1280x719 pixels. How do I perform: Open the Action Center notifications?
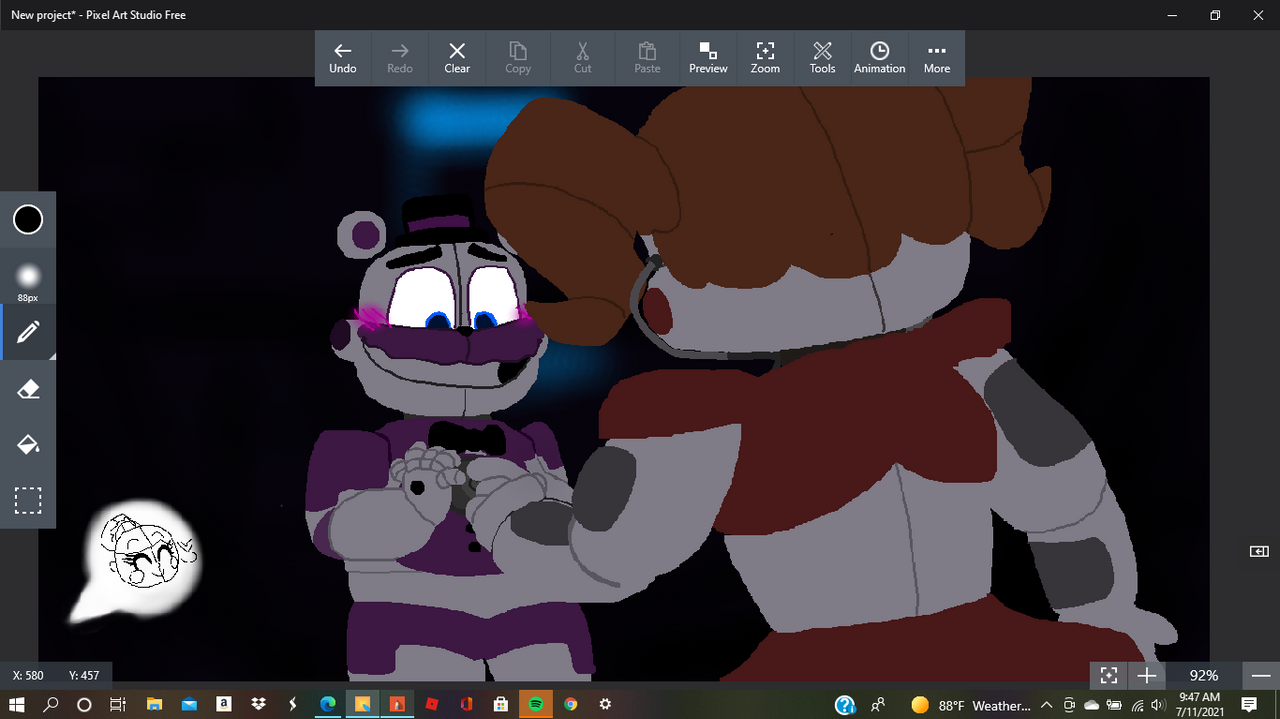tap(1249, 704)
